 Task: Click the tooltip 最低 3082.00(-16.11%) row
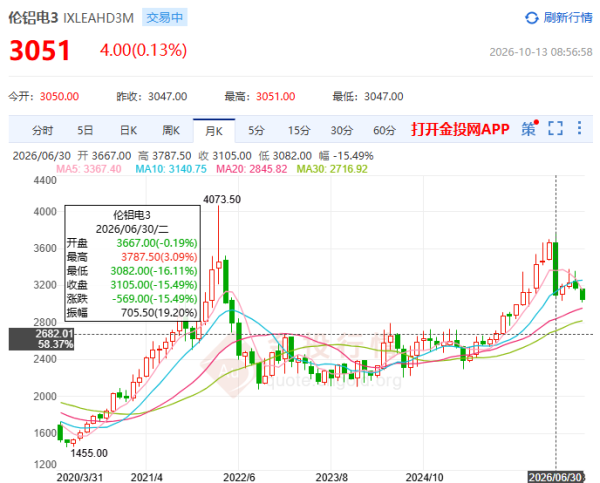[132, 271]
